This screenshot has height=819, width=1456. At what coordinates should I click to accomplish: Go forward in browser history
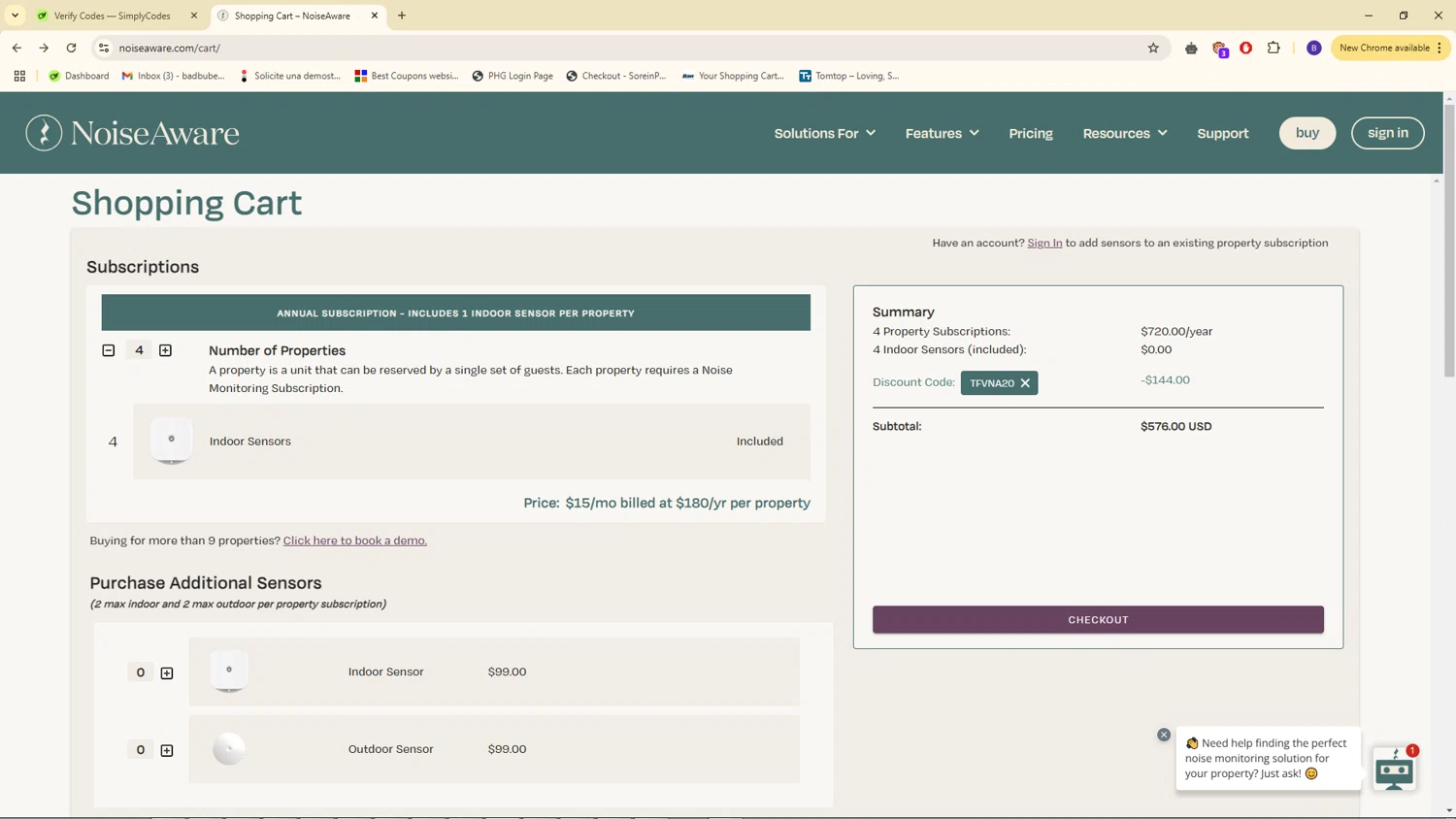point(44,48)
